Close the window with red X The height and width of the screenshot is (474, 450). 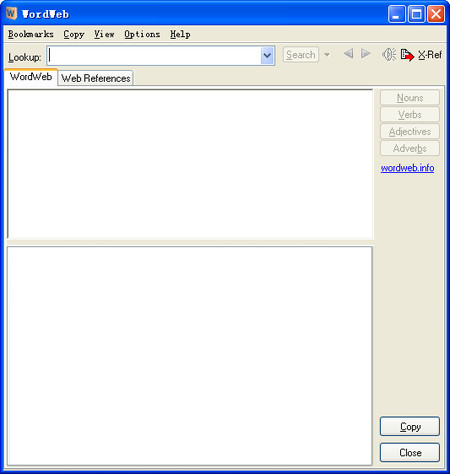tap(436, 14)
